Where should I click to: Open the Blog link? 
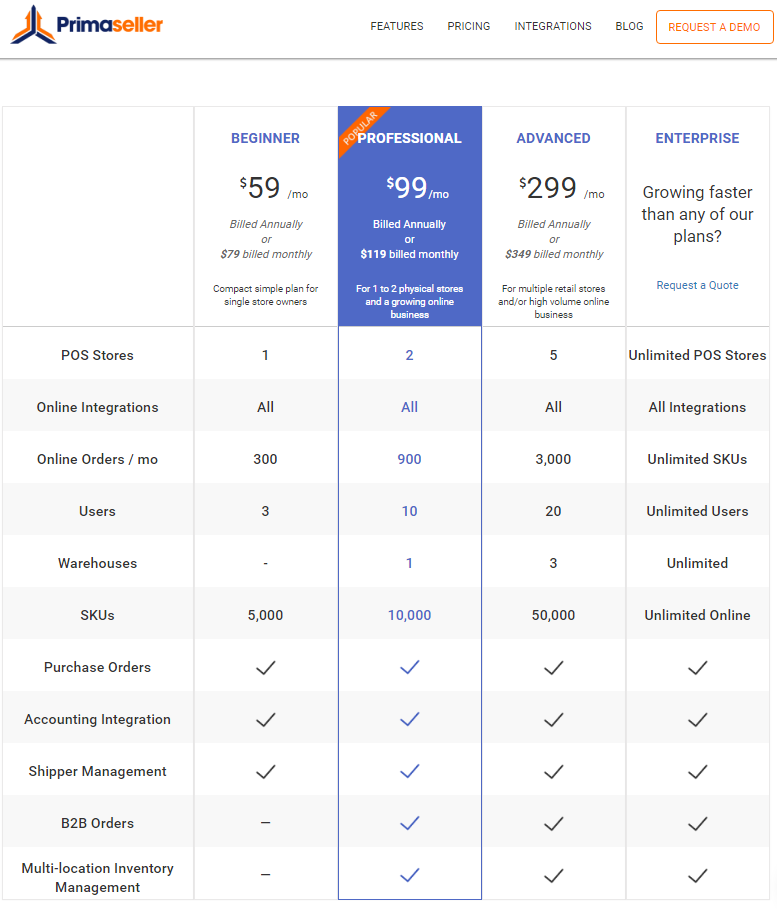coord(629,27)
